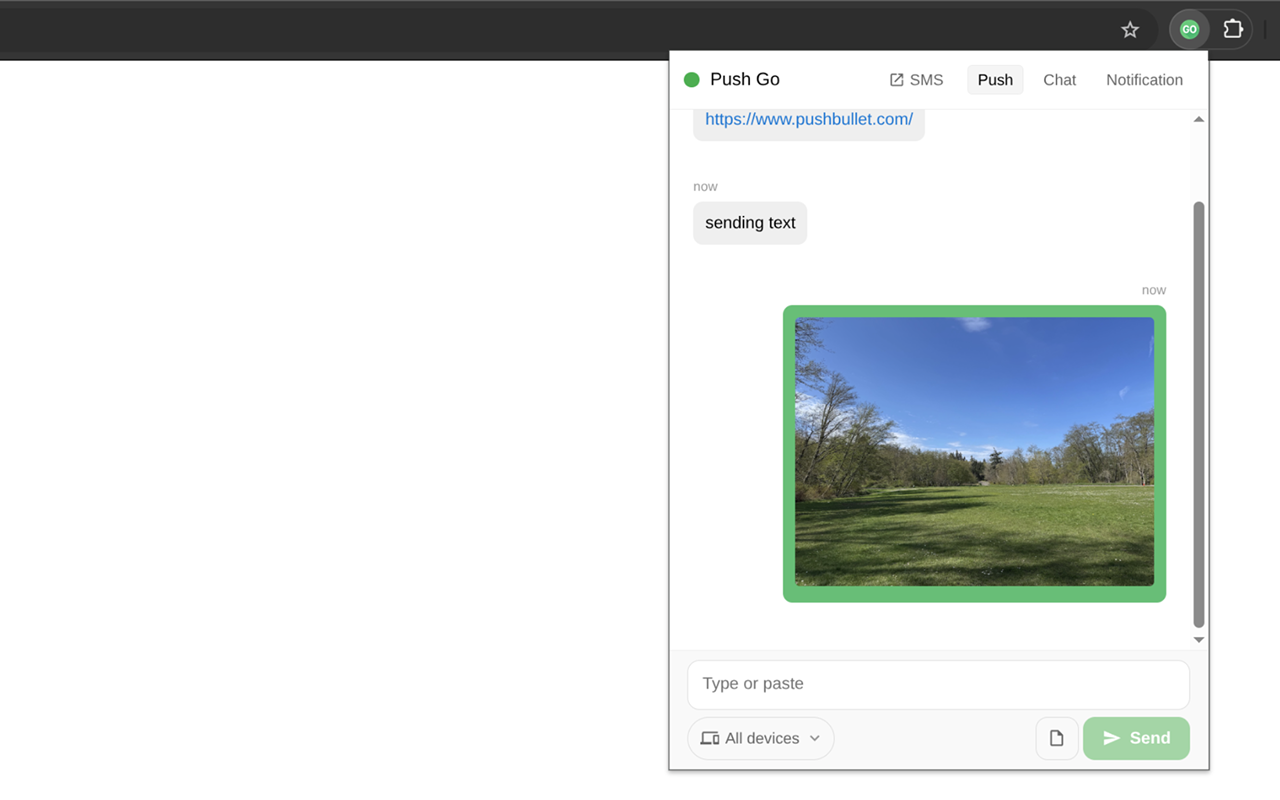Click the 'now' timestamp above the photo

coord(1154,290)
